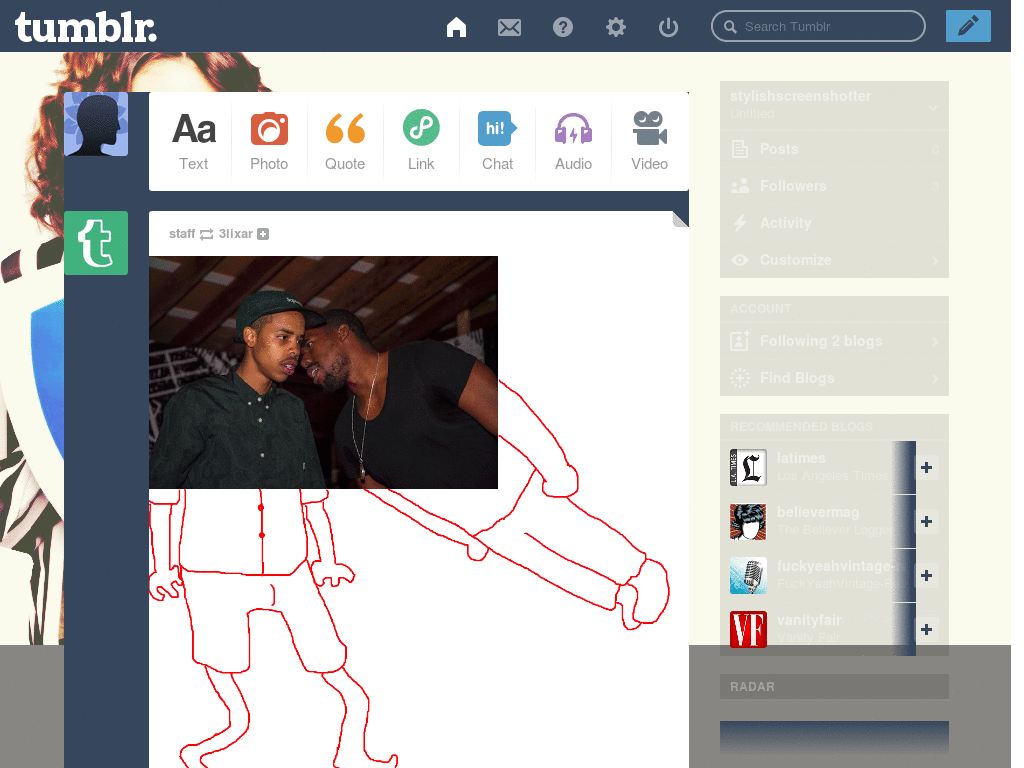
Task: Follow latimes with plus button
Action: tap(926, 468)
